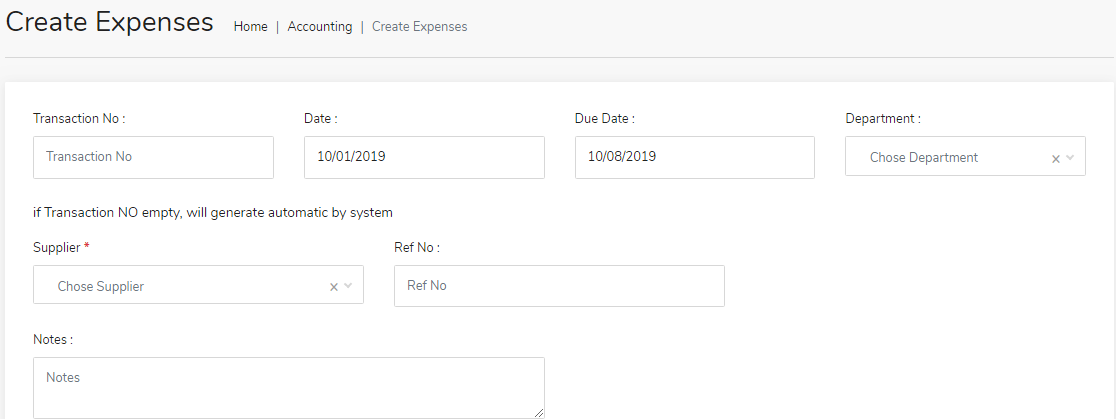Clear the Supplier selection with the x icon
1116x419 pixels.
(x=334, y=287)
